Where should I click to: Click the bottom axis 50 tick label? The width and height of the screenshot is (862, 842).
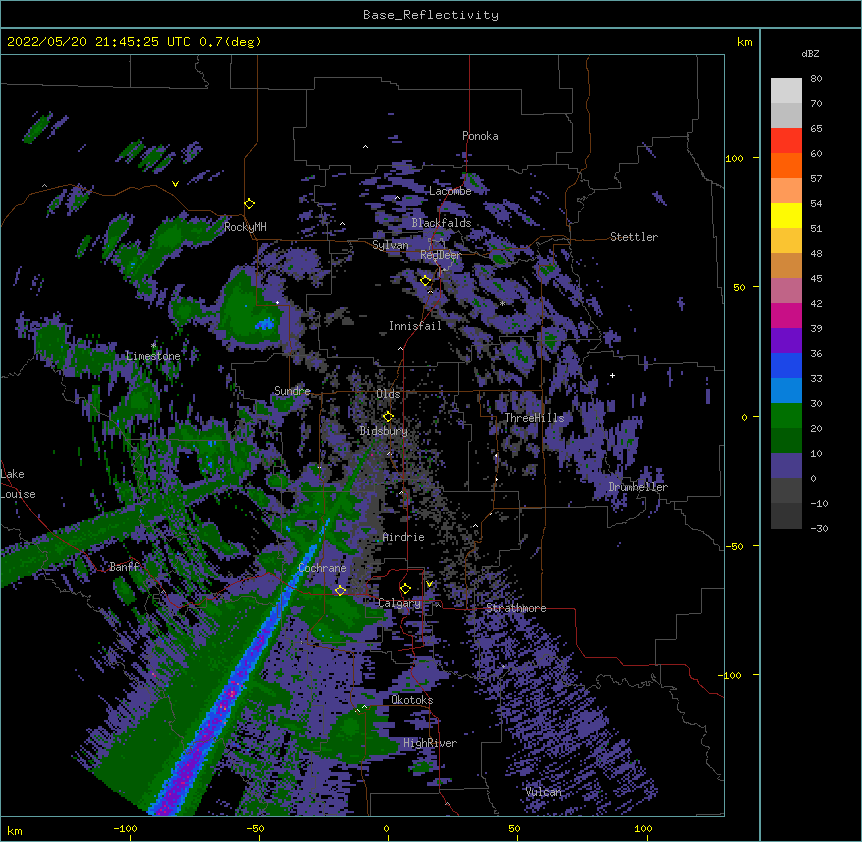(x=514, y=829)
